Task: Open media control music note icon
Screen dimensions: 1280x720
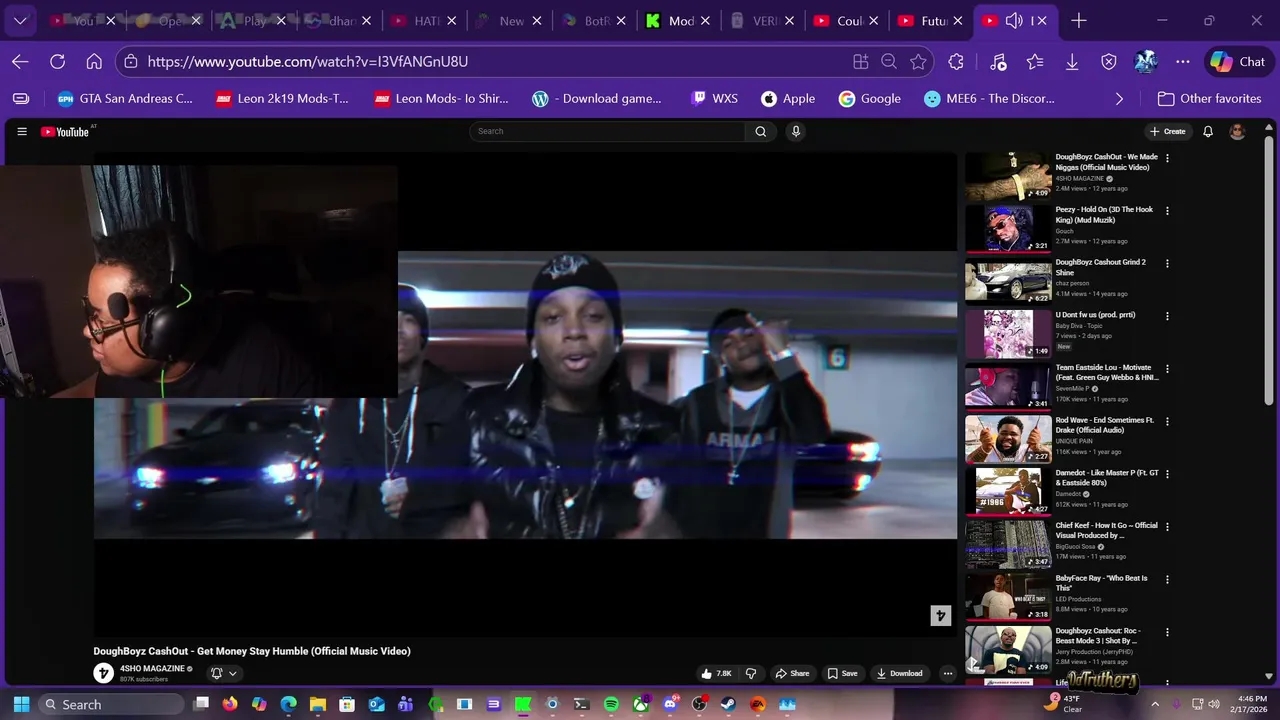Action: (998, 61)
